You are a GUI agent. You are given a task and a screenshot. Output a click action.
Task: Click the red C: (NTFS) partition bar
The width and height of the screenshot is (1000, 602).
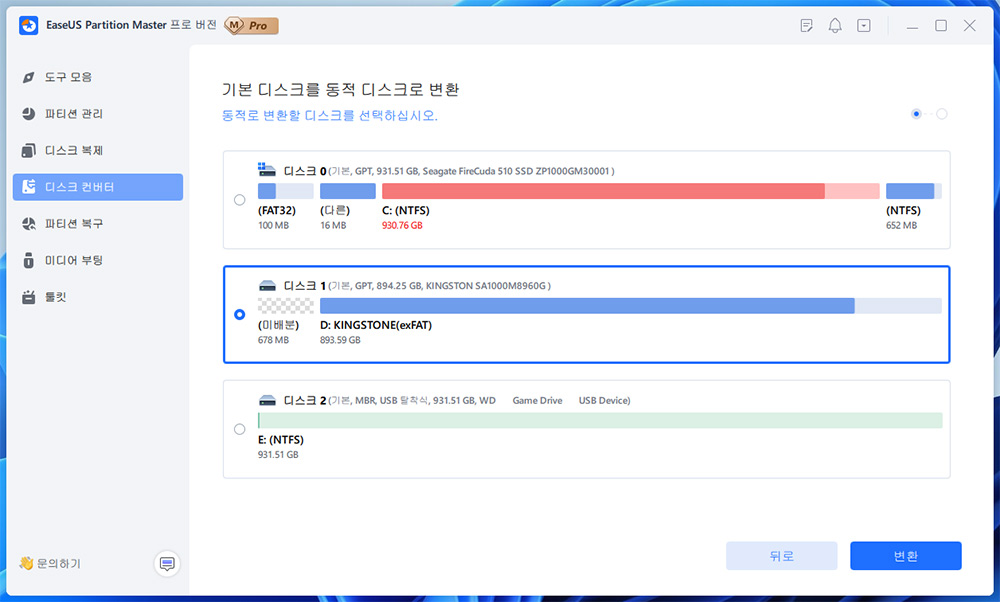[x=631, y=191]
